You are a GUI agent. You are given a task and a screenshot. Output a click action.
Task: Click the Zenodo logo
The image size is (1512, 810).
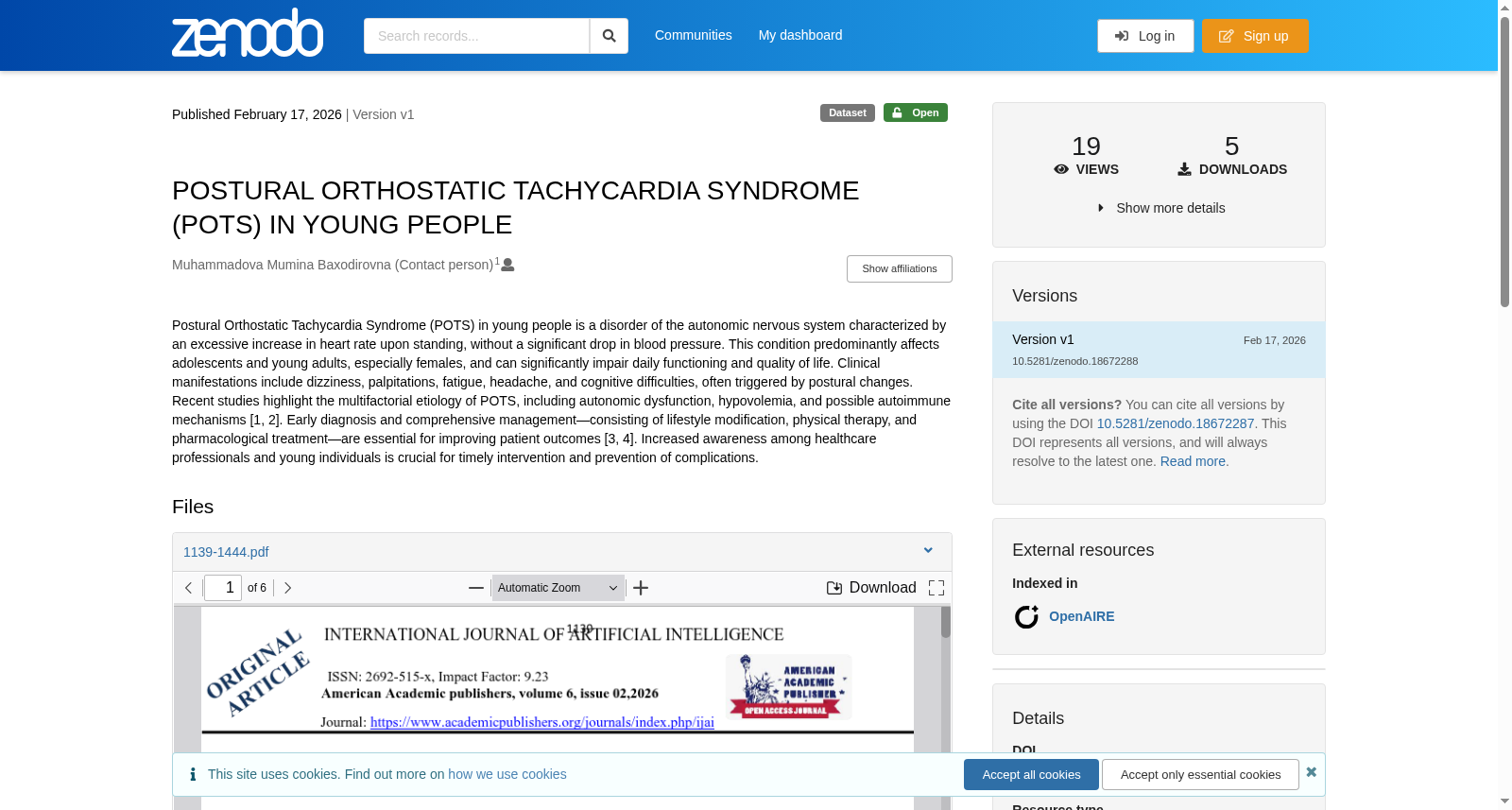[x=248, y=33]
